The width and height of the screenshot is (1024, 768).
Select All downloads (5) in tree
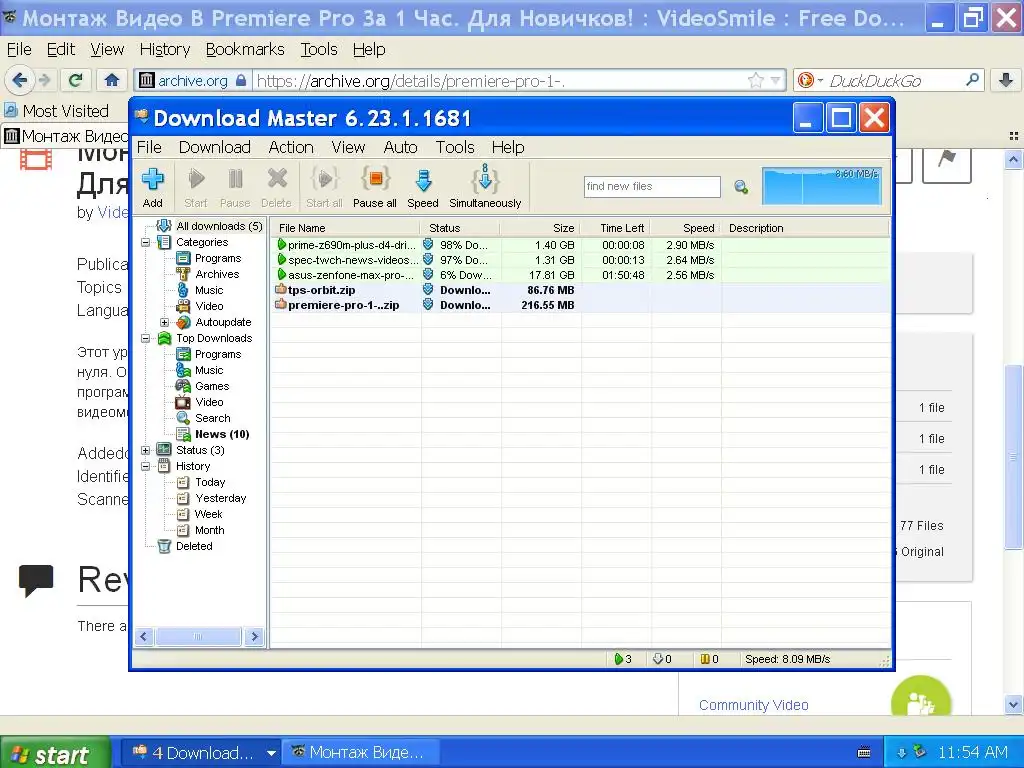point(219,226)
